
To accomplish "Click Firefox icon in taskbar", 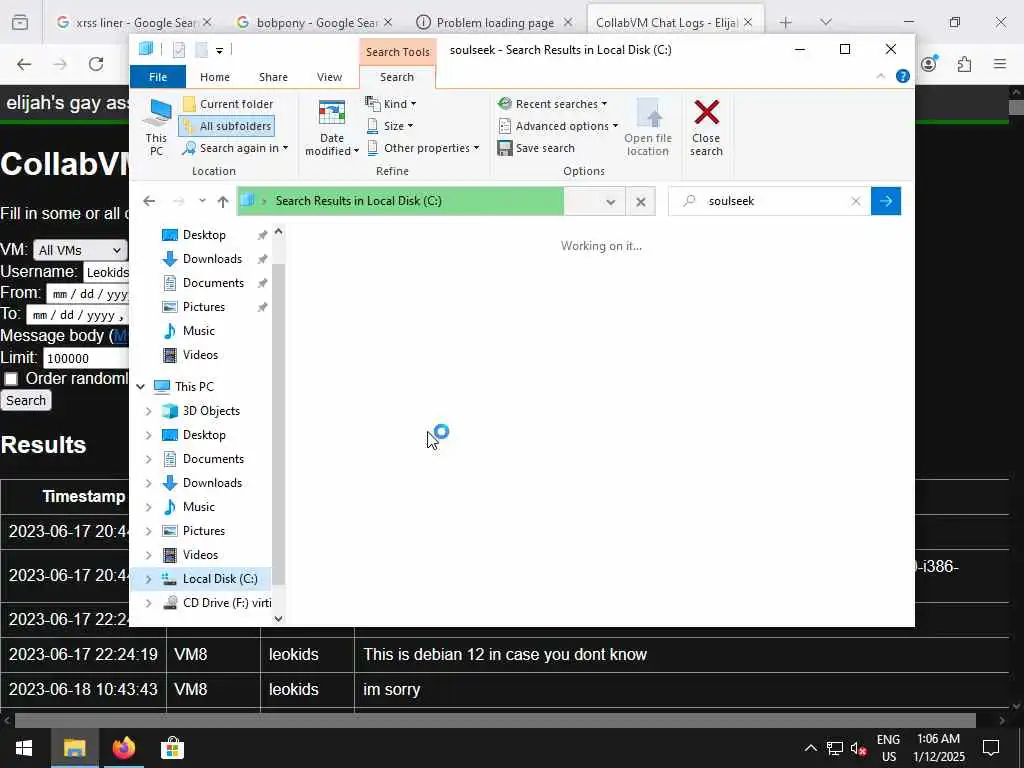I will pos(123,748).
